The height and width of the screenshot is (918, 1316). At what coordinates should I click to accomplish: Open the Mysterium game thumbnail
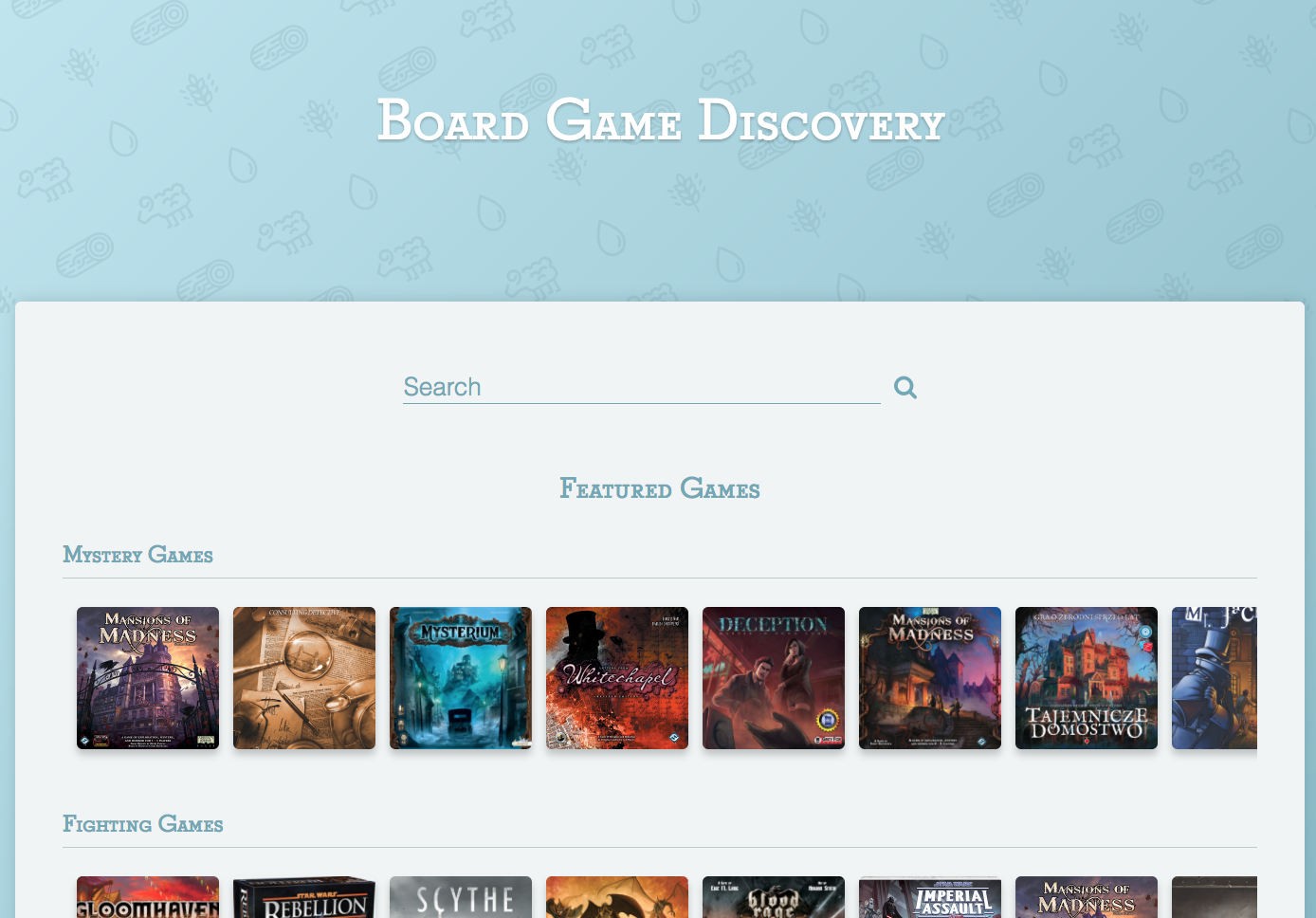[460, 677]
